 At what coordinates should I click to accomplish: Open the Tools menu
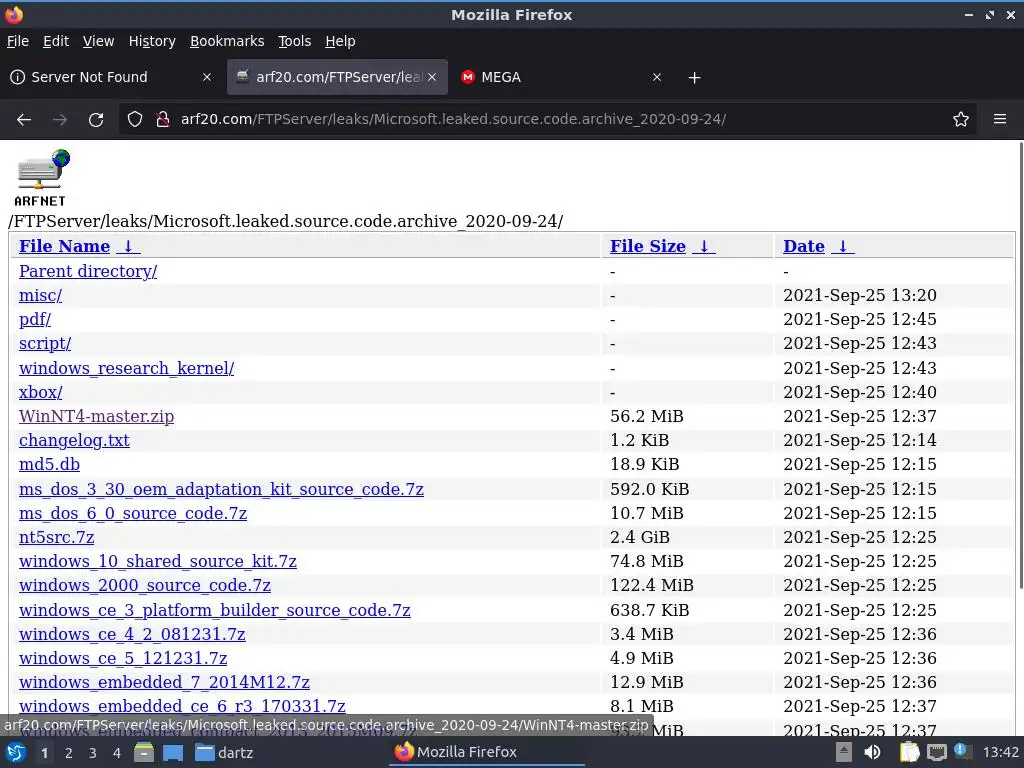pos(295,41)
